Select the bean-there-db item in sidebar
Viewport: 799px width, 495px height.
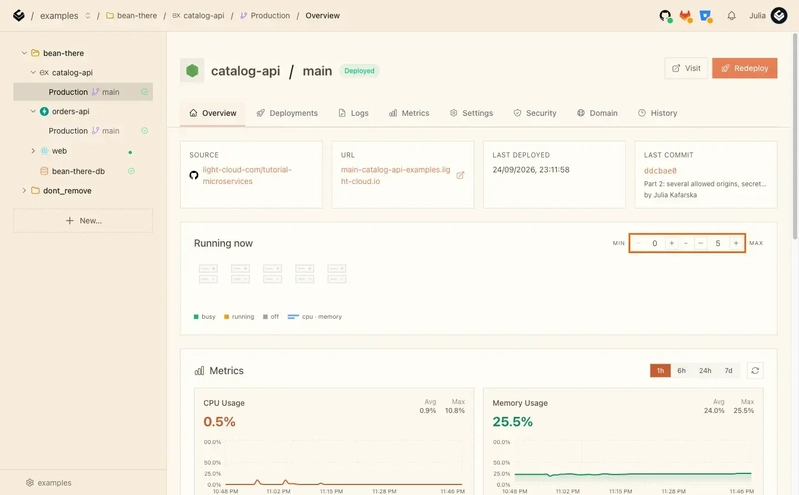pos(78,171)
